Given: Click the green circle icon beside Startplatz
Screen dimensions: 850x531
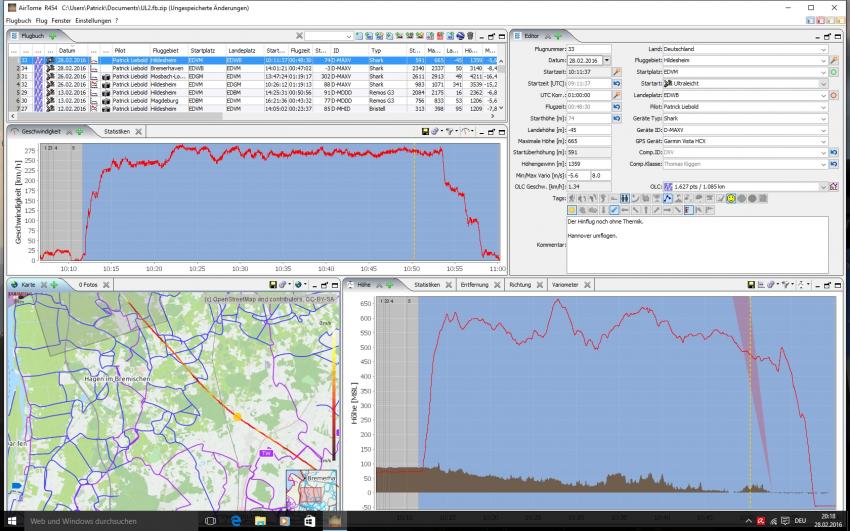Looking at the screenshot, I should coord(833,72).
